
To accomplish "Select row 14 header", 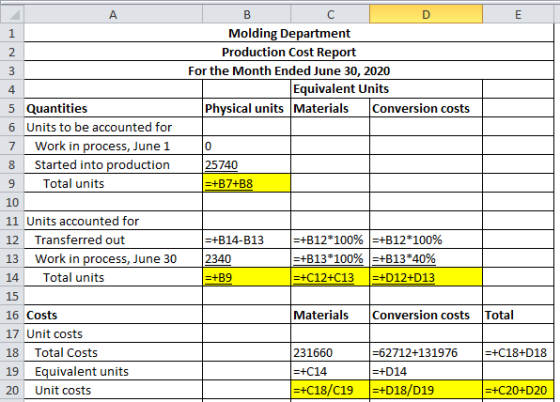I will [x=12, y=277].
